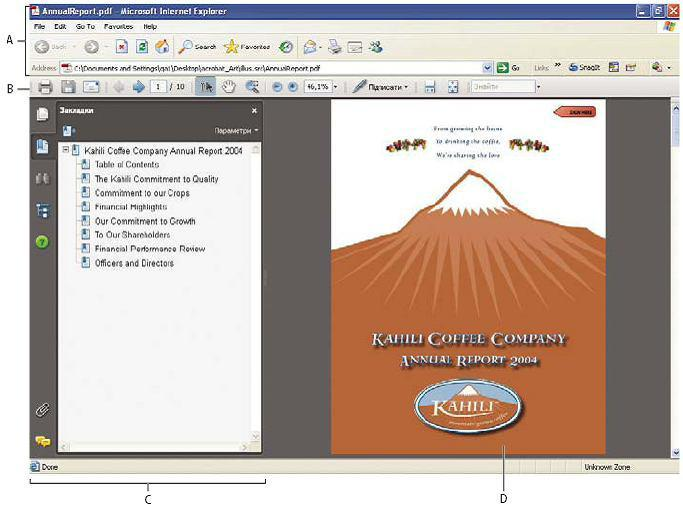Choose the Select tool cursor icon

[206, 87]
